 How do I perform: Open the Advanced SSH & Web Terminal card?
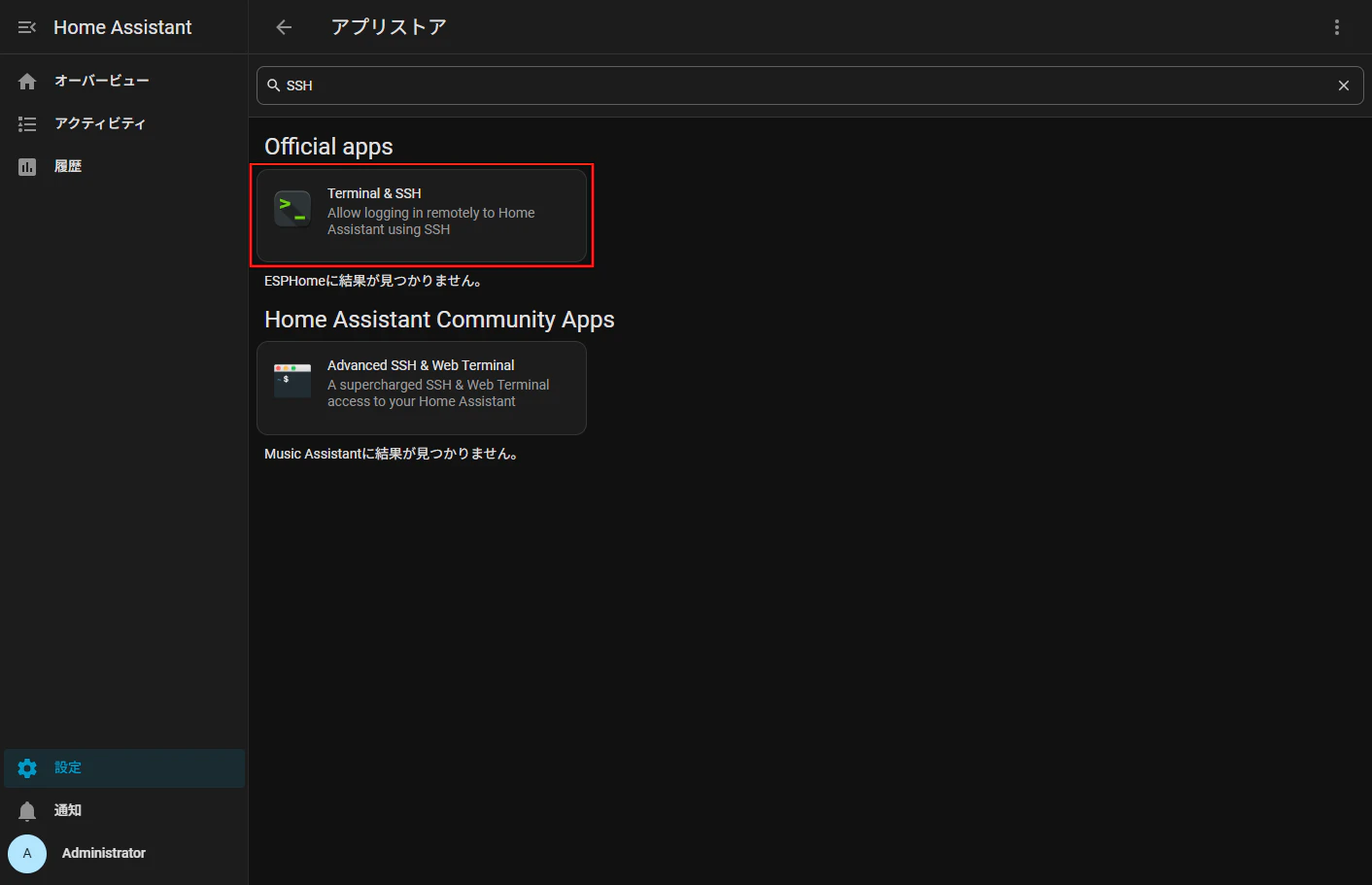click(422, 388)
